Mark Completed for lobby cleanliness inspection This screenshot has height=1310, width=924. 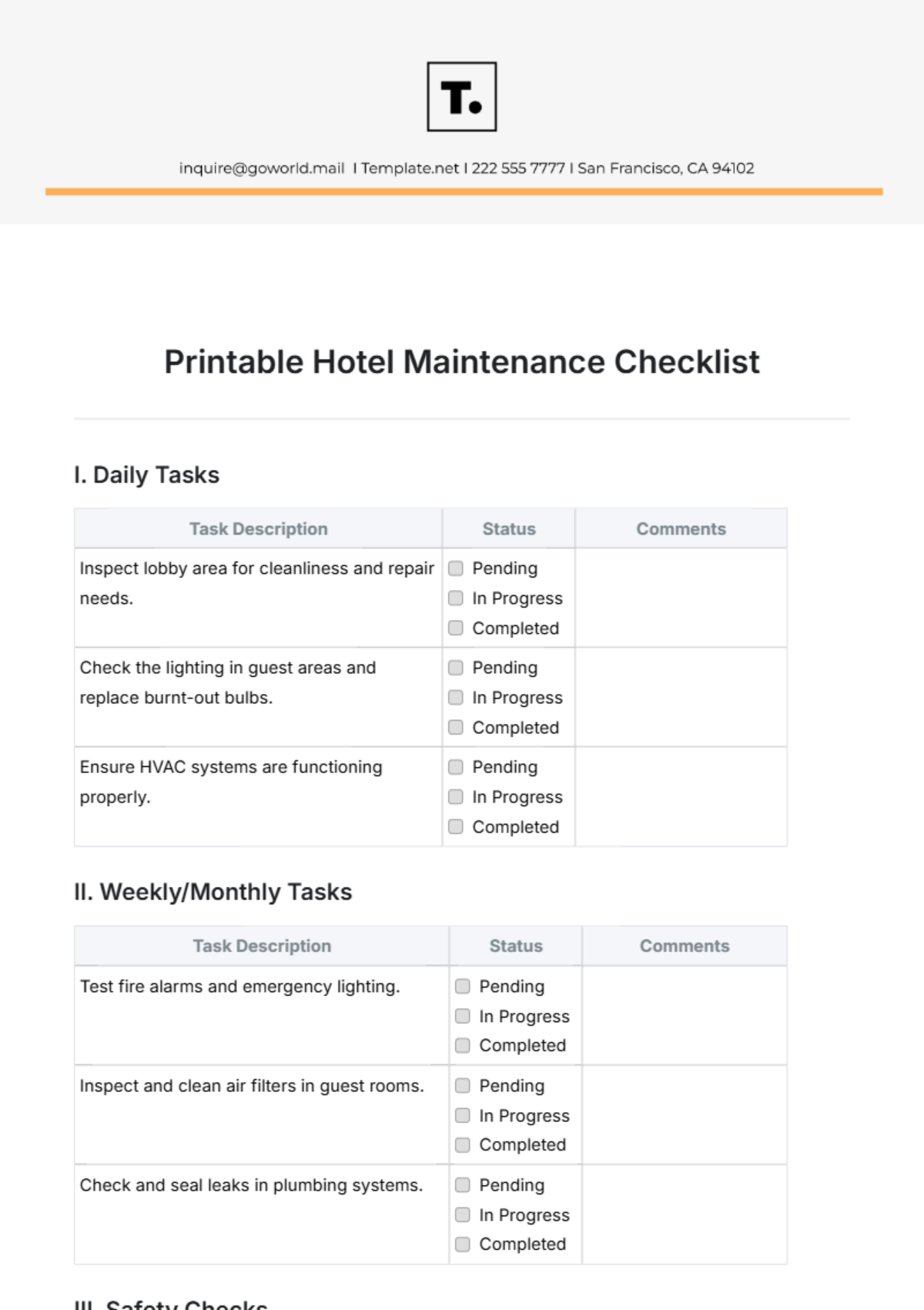coord(456,628)
